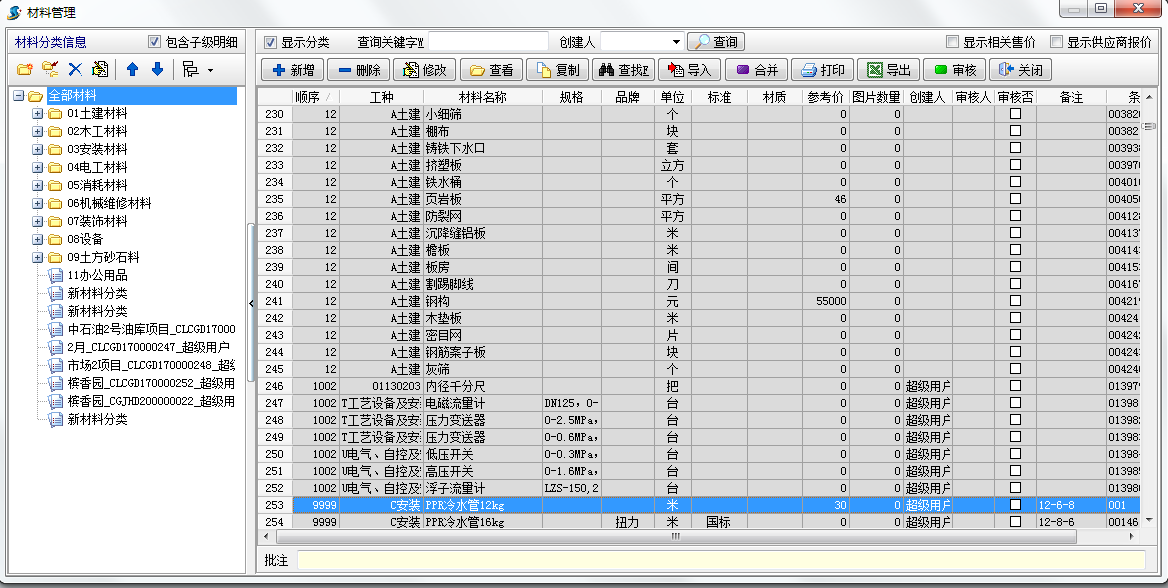
Task: Open the tree layout display dropdown arrow
Action: click(x=212, y=69)
